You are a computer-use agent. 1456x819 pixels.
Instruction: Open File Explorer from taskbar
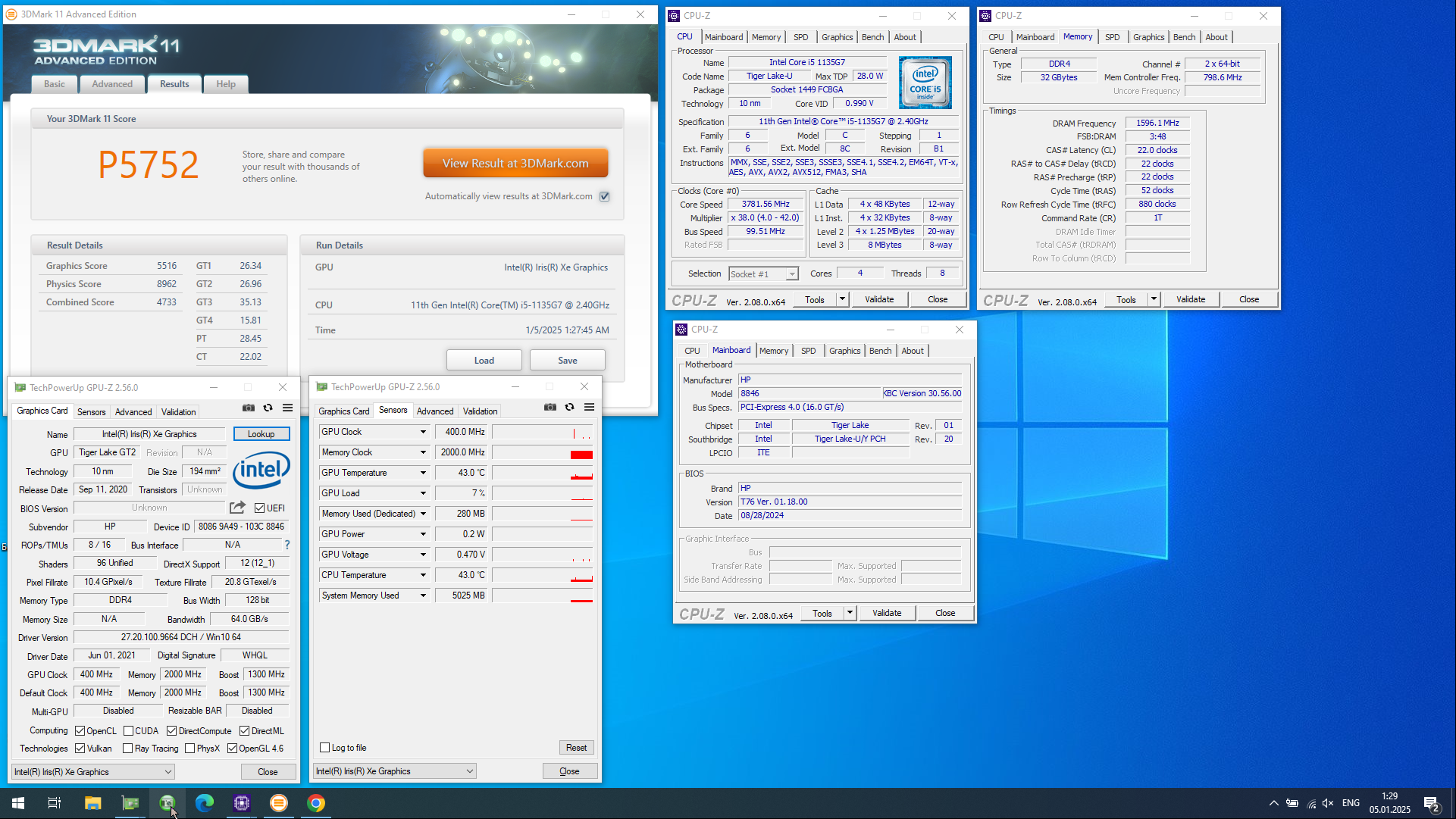[92, 803]
